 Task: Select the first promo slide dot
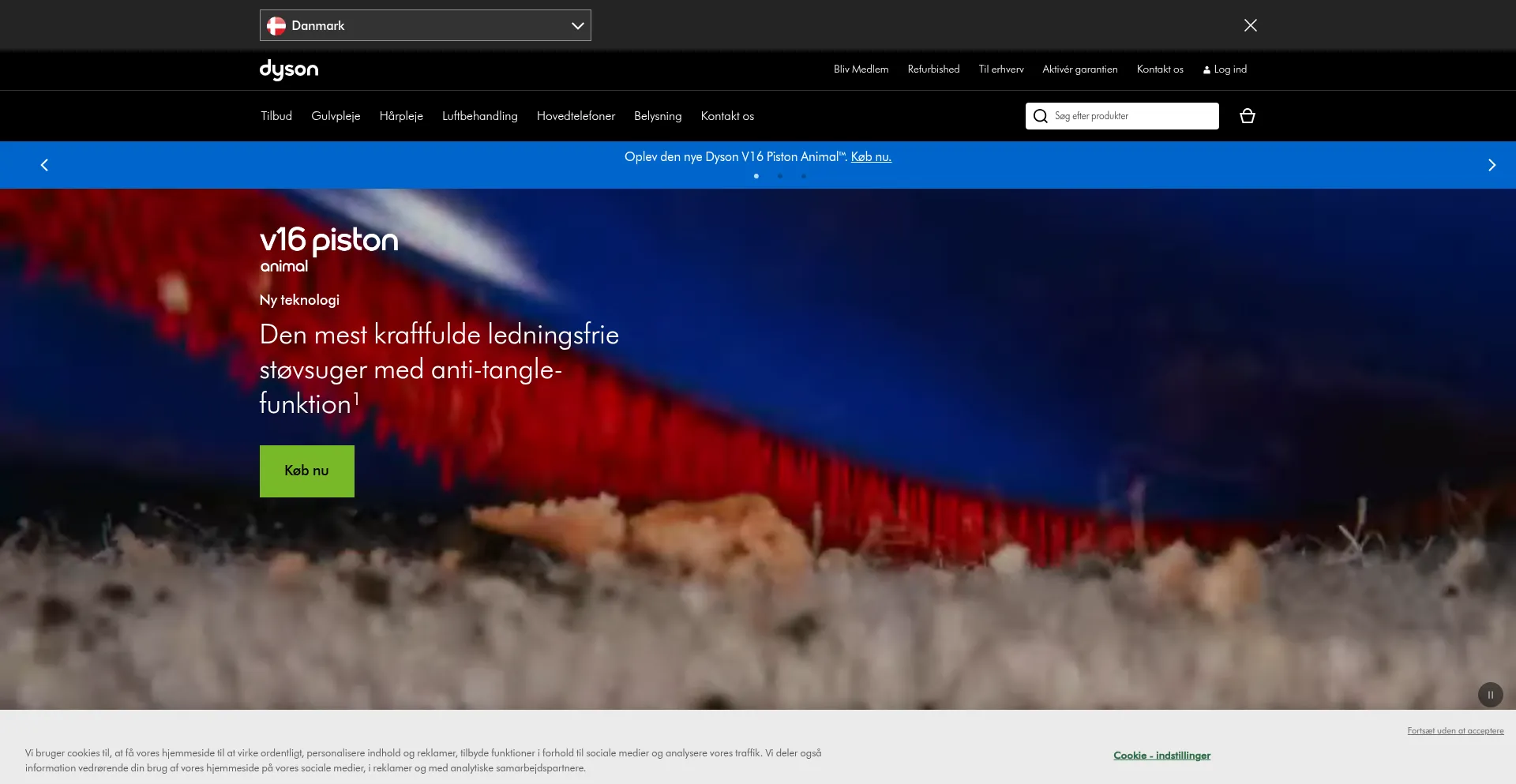tap(756, 176)
